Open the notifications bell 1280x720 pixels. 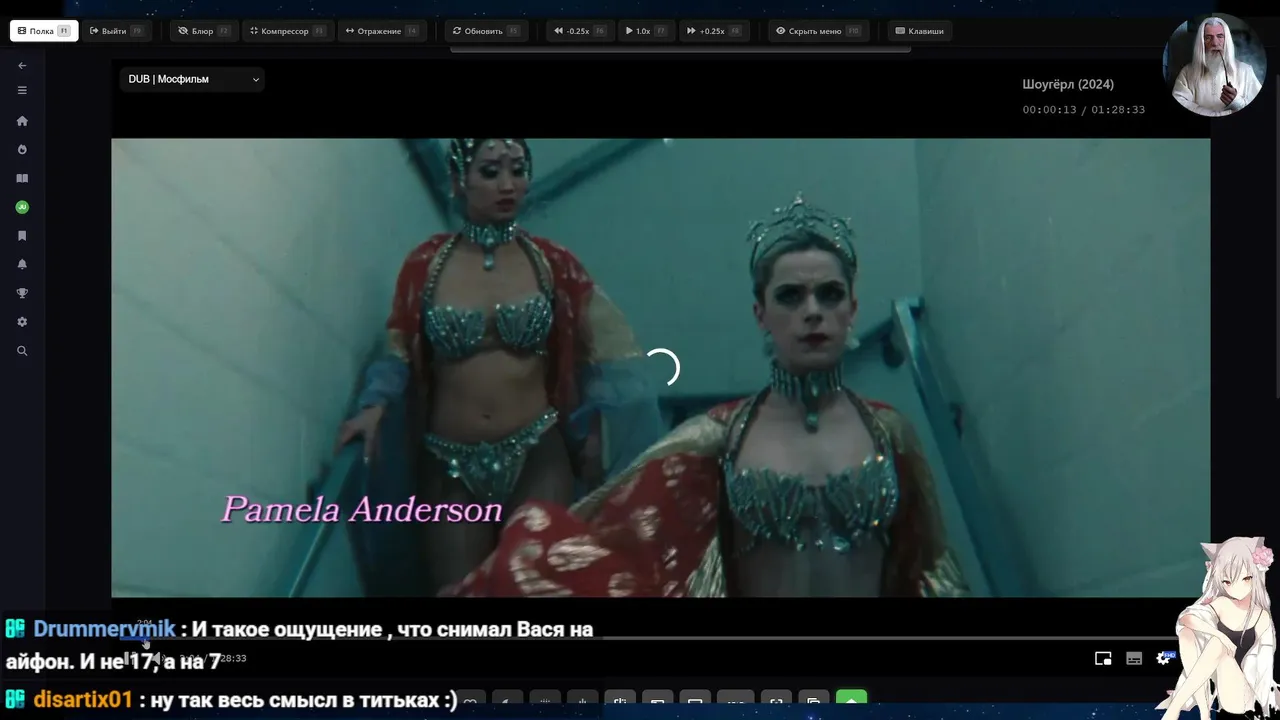[22, 264]
